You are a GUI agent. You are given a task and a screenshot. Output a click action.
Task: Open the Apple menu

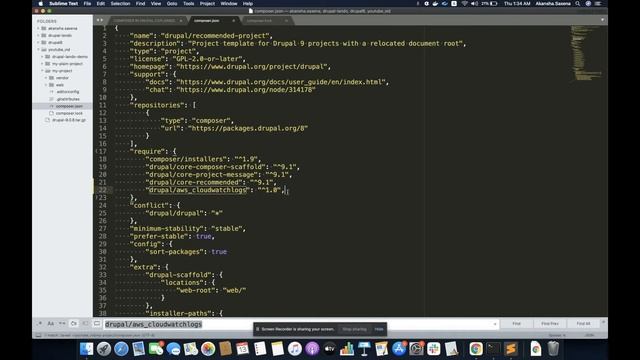pos(40,3)
